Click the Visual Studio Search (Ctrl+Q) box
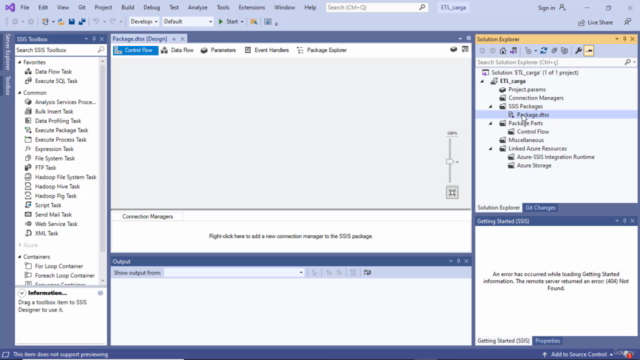Viewport: 640px width, 360px height. [x=377, y=7]
